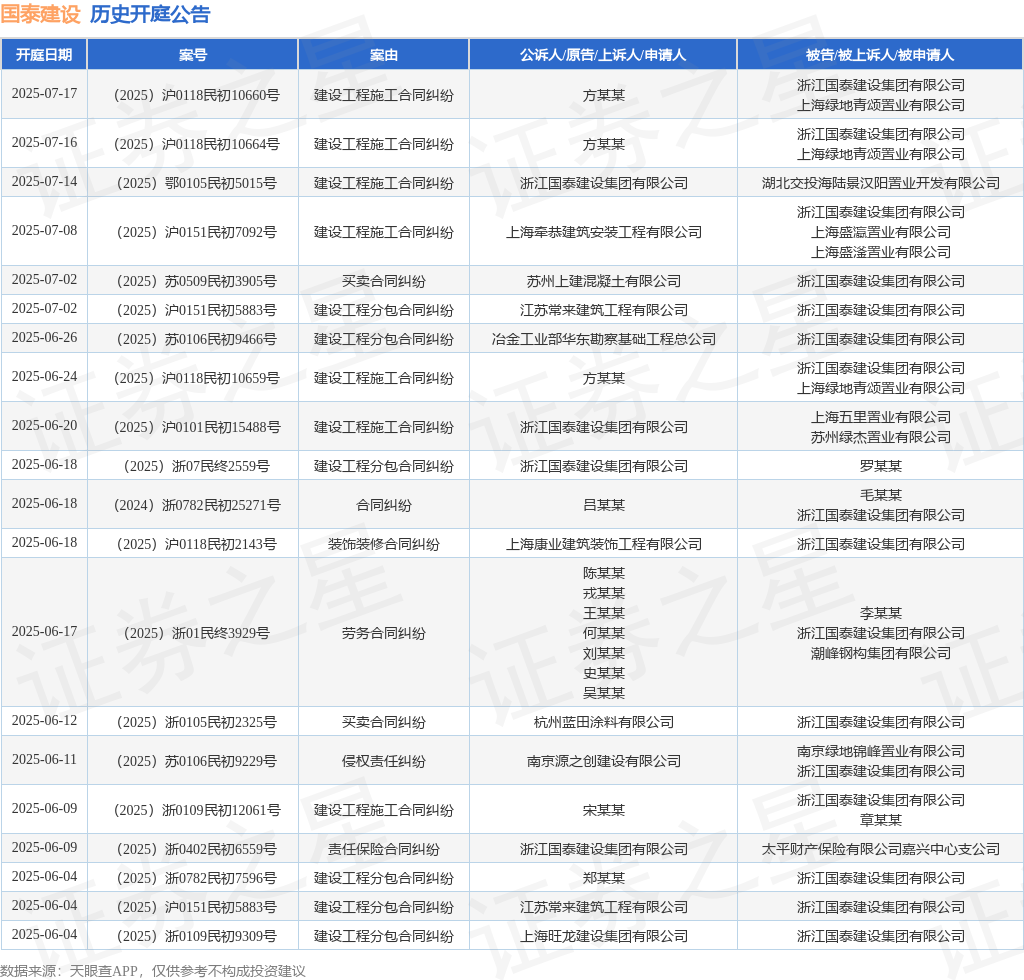Select case number 沪0101民初15488号

tap(197, 428)
